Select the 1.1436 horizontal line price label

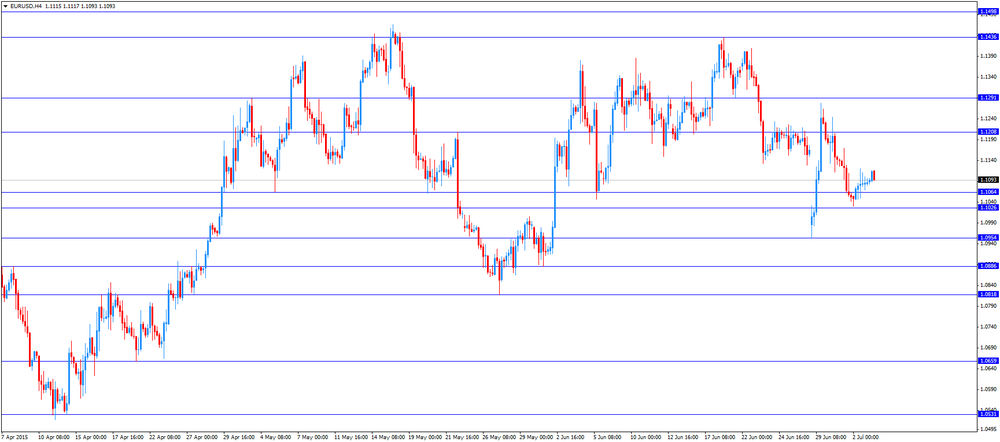987,37
